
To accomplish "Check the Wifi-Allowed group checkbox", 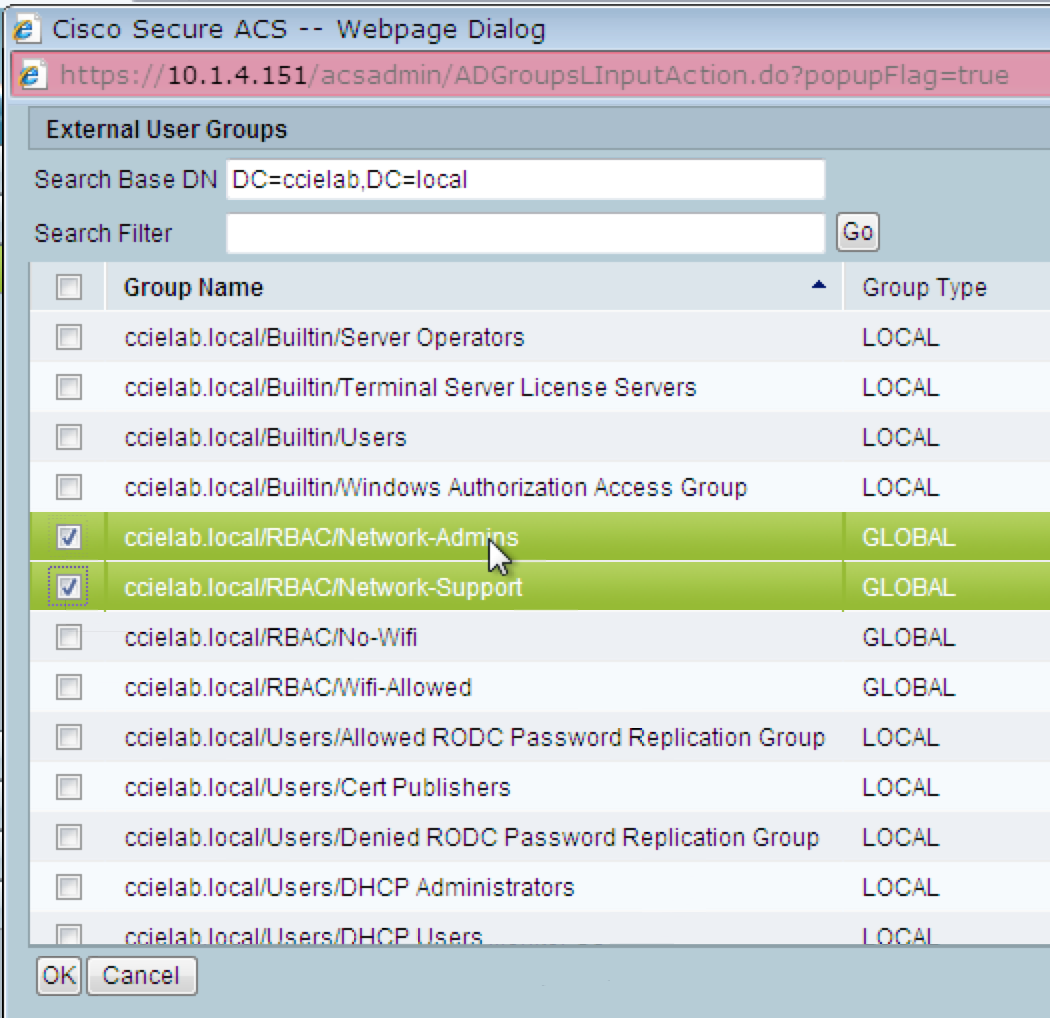I will coord(67,687).
